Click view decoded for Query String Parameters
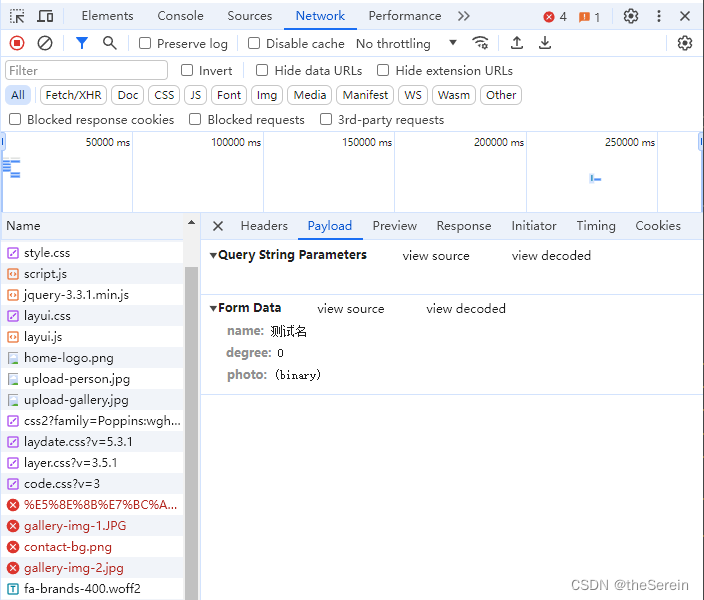This screenshot has width=704, height=600. pyautogui.click(x=551, y=256)
